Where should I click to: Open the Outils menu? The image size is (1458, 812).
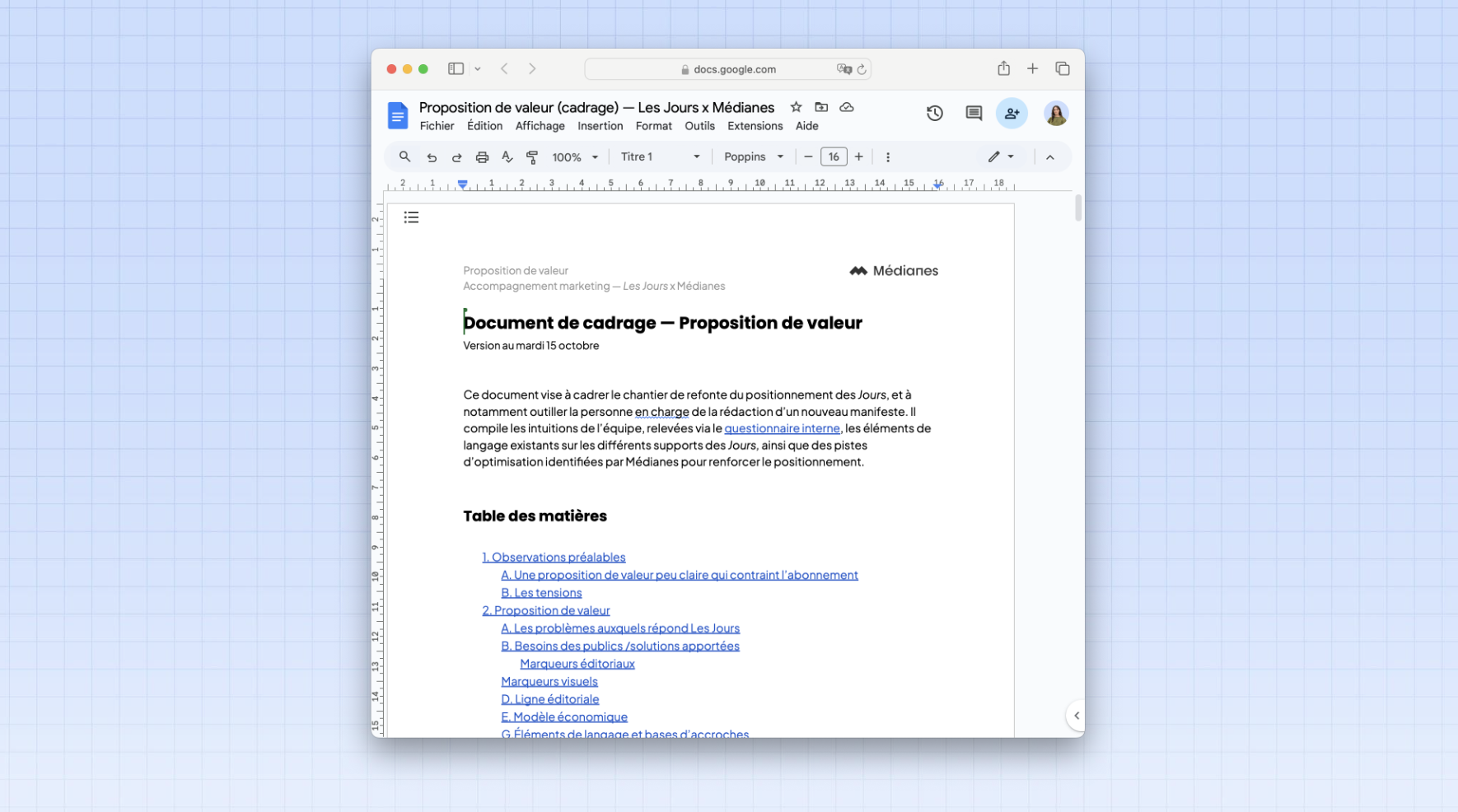tap(699, 126)
